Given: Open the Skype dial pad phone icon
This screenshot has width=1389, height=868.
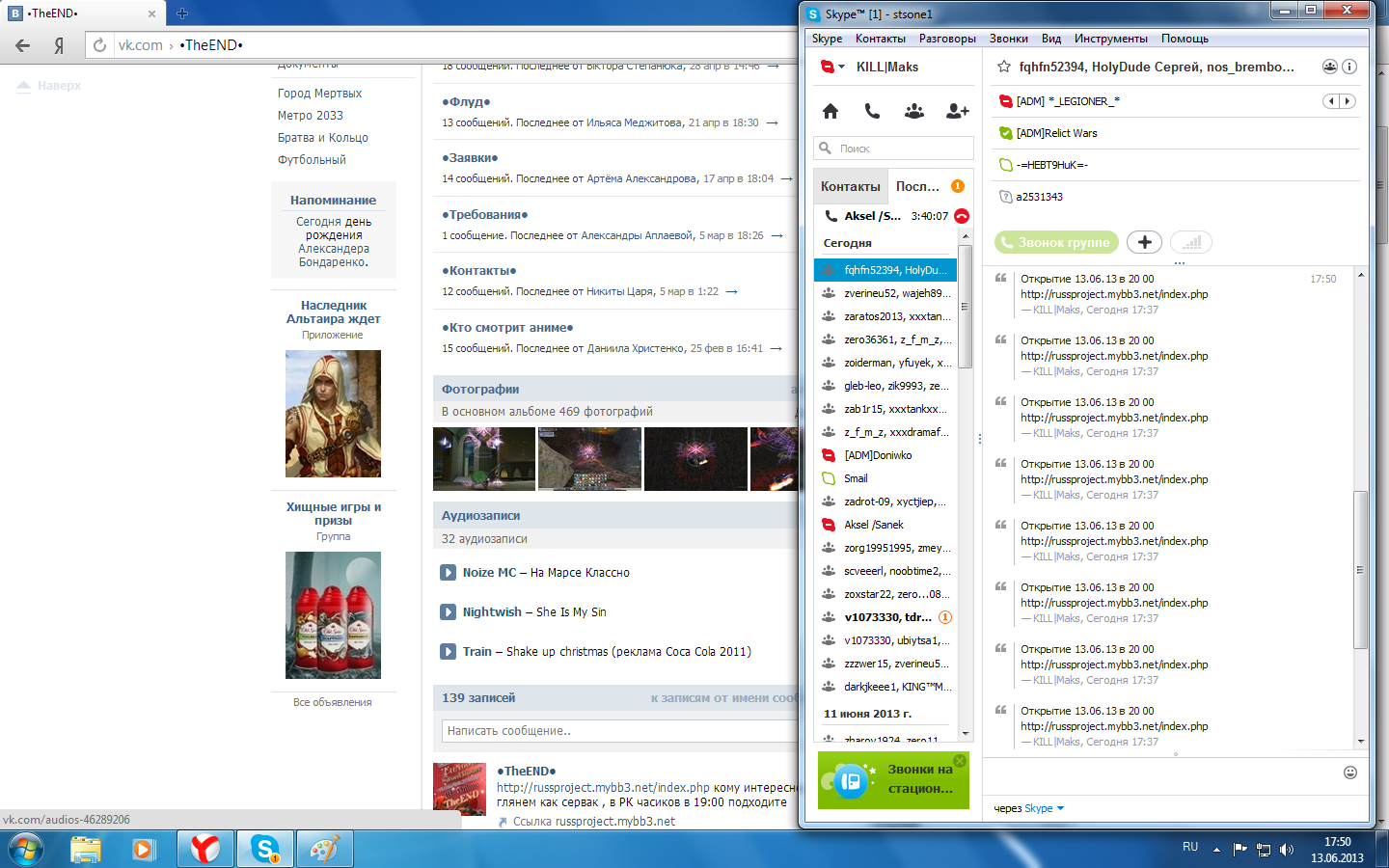Looking at the screenshot, I should (872, 111).
